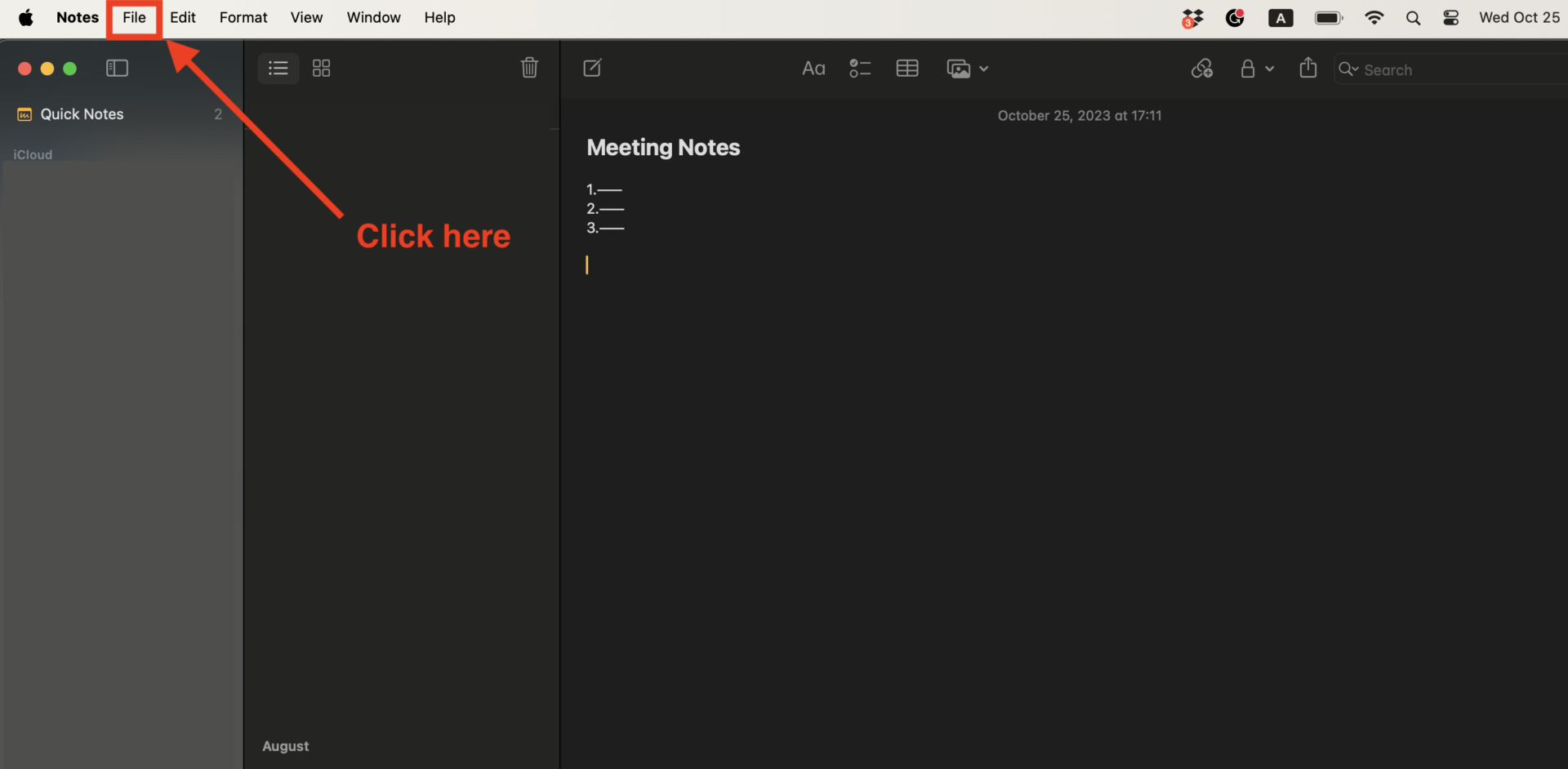The image size is (1568, 769).
Task: Share the note via the share icon
Action: click(x=1307, y=69)
